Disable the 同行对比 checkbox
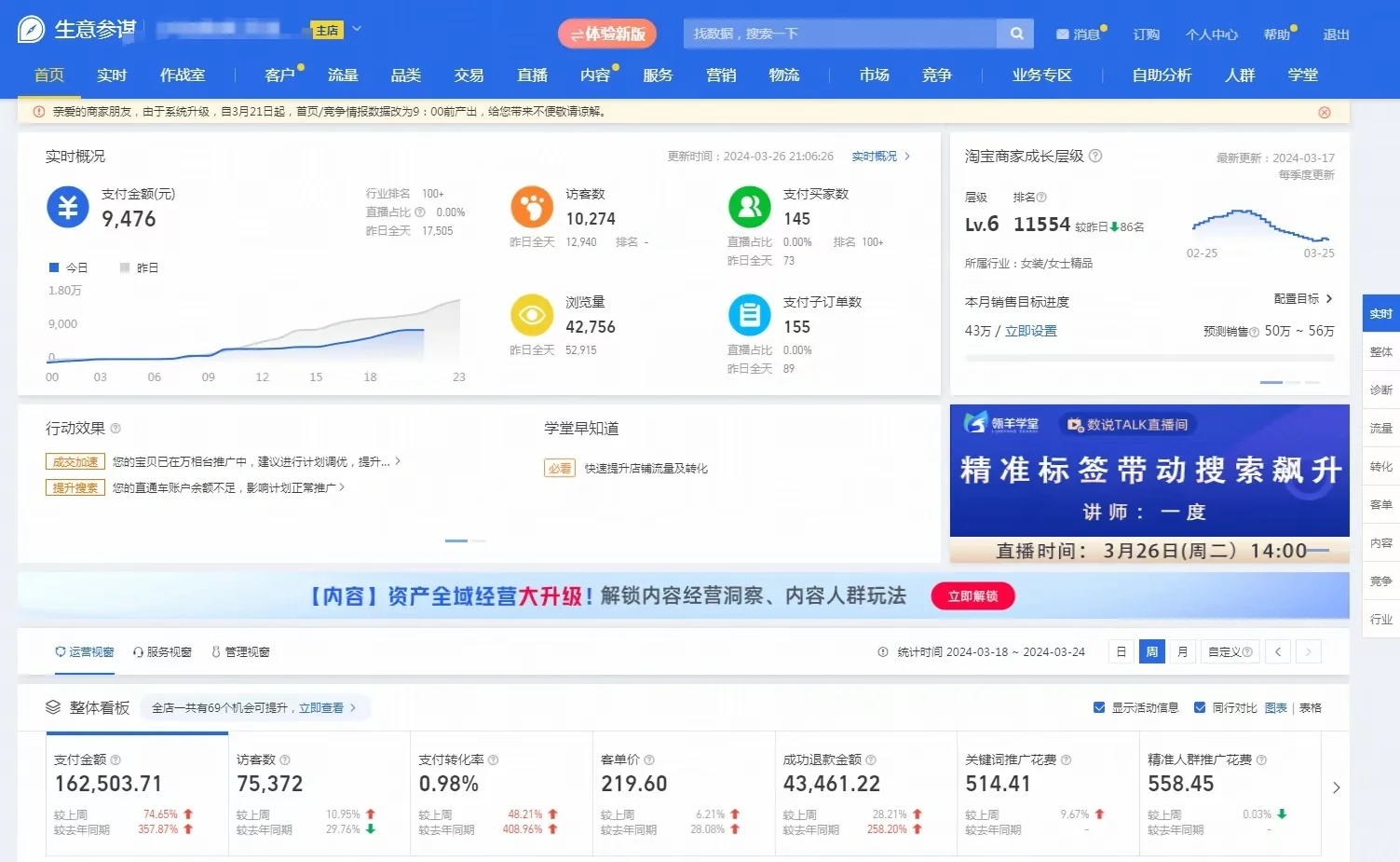 point(1202,706)
